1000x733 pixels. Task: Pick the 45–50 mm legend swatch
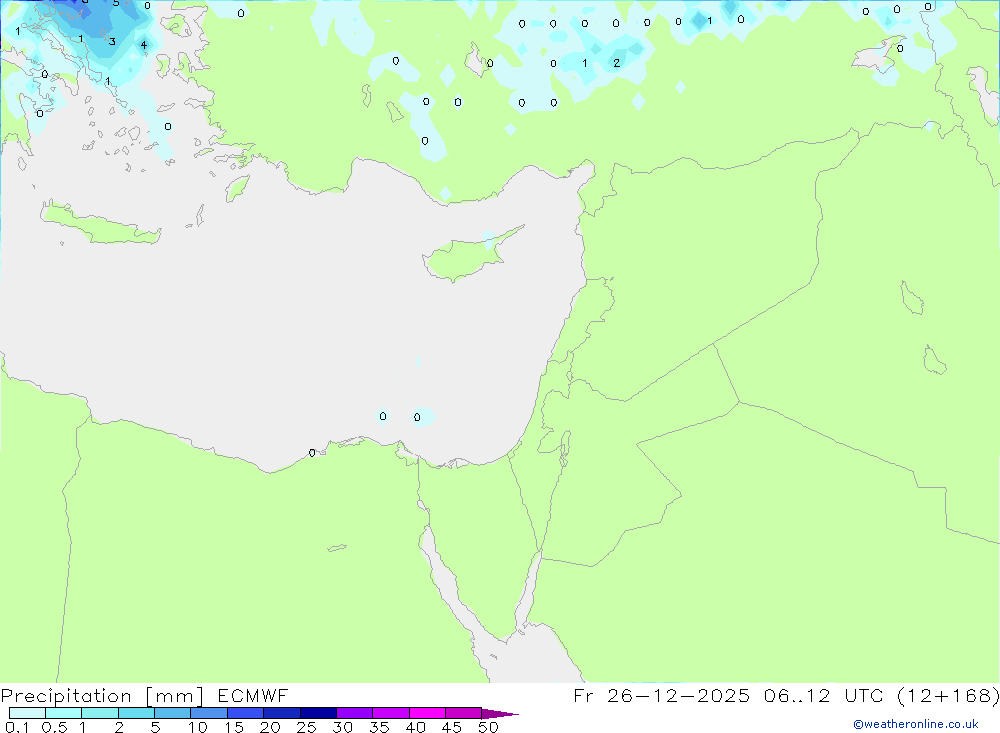click(x=463, y=713)
